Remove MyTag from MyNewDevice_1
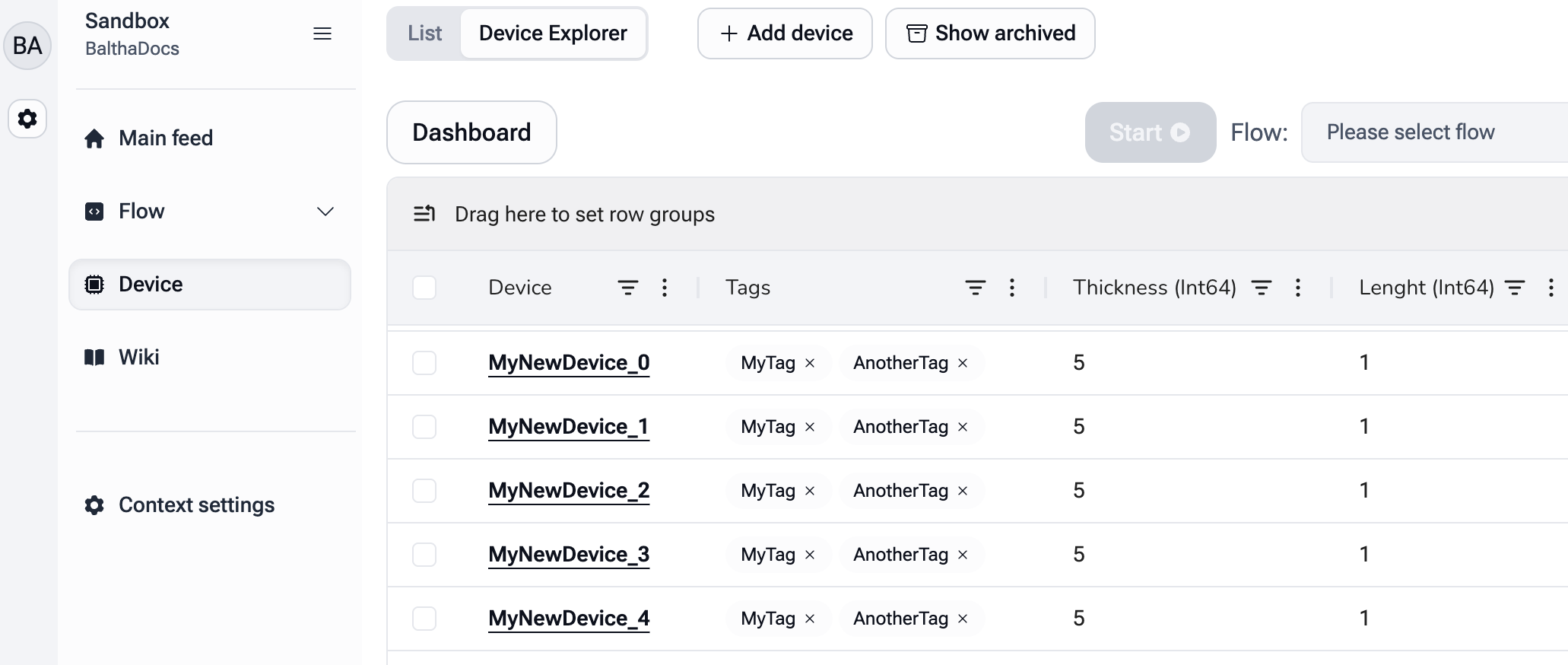This screenshot has width=1568, height=665. point(810,427)
